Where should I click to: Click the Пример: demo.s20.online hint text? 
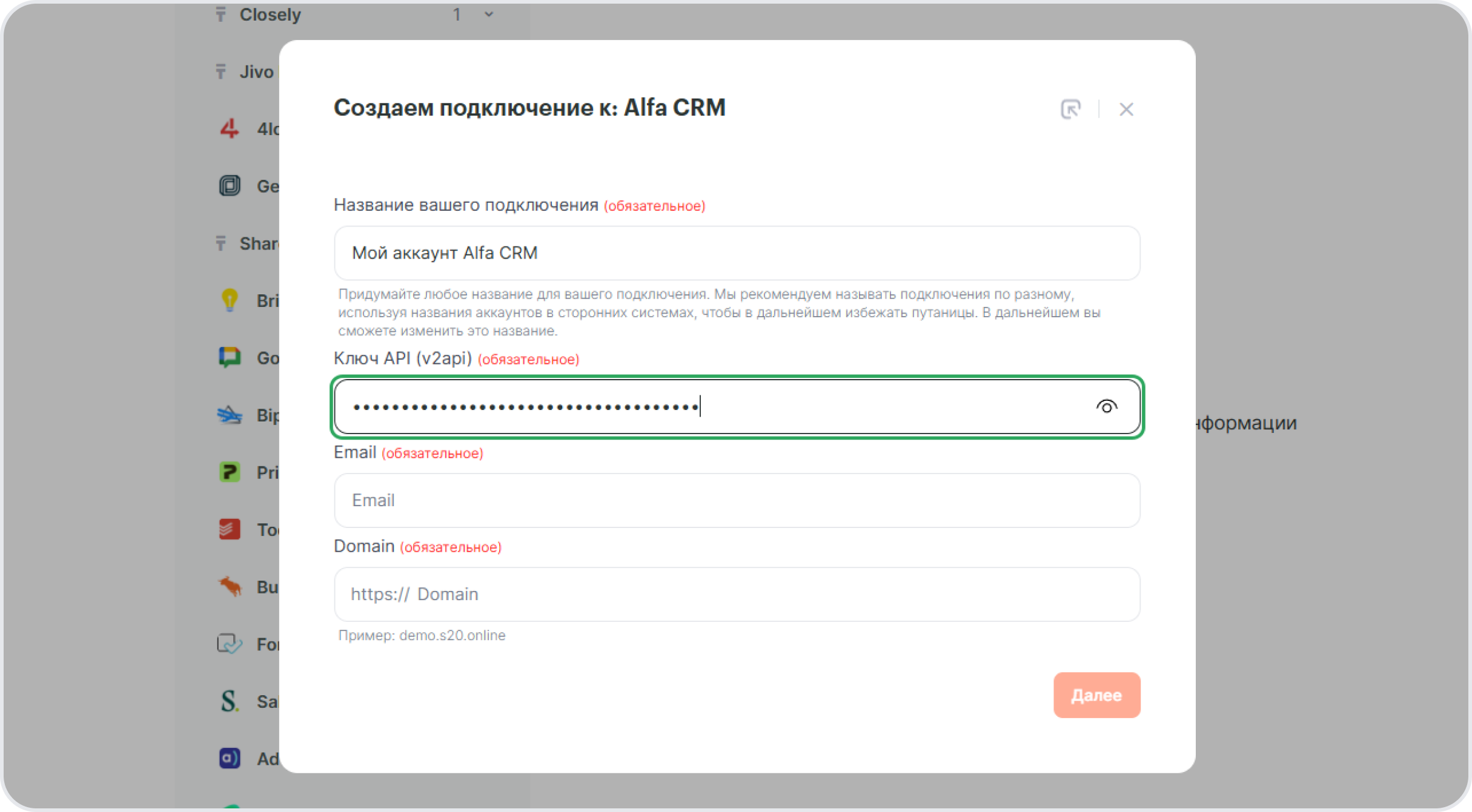[422, 635]
